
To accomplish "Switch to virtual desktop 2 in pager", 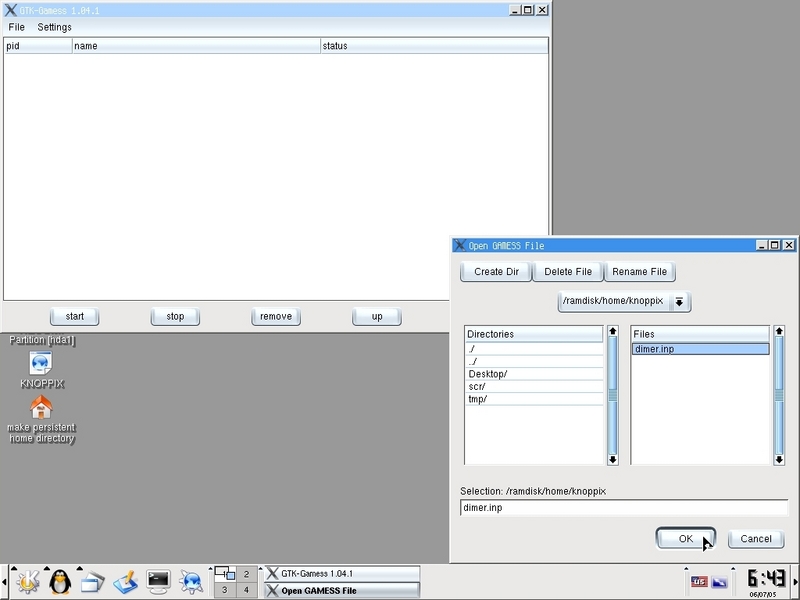I will point(246,574).
